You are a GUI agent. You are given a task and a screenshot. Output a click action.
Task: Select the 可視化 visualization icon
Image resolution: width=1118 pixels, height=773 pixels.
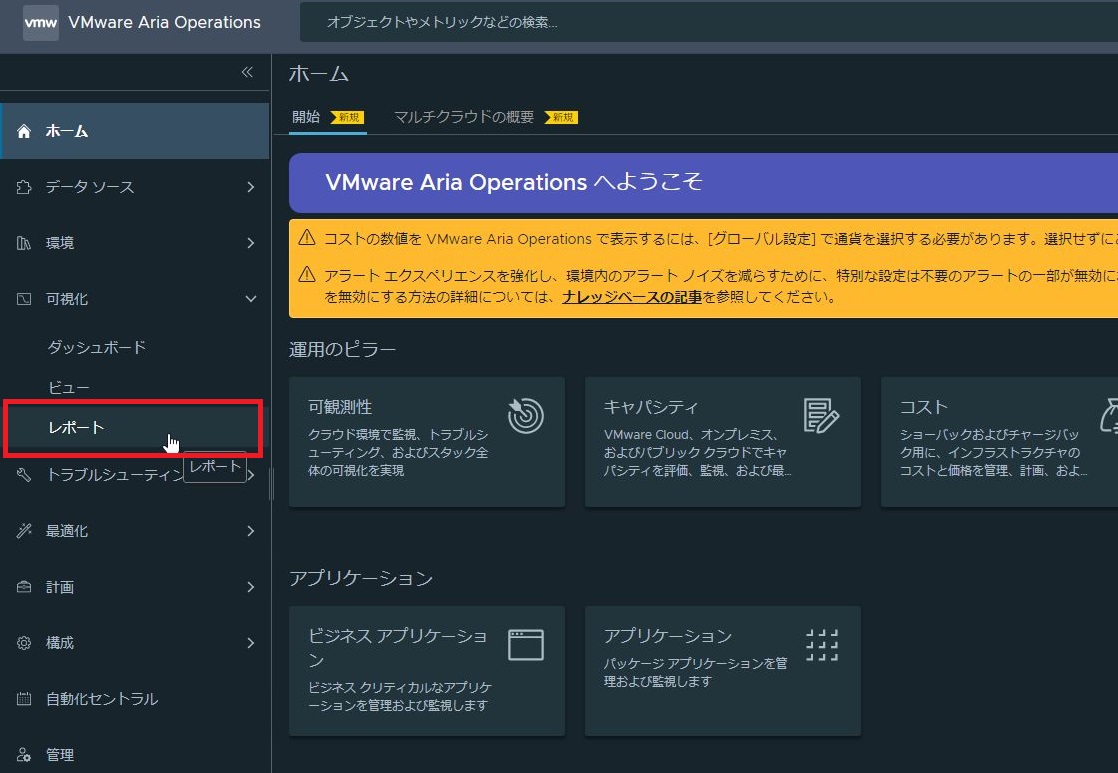pyautogui.click(x=22, y=298)
